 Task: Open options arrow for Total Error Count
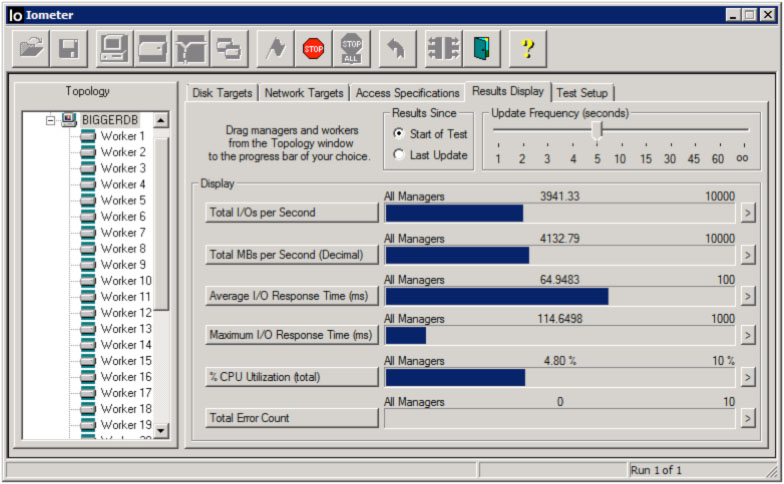point(748,418)
